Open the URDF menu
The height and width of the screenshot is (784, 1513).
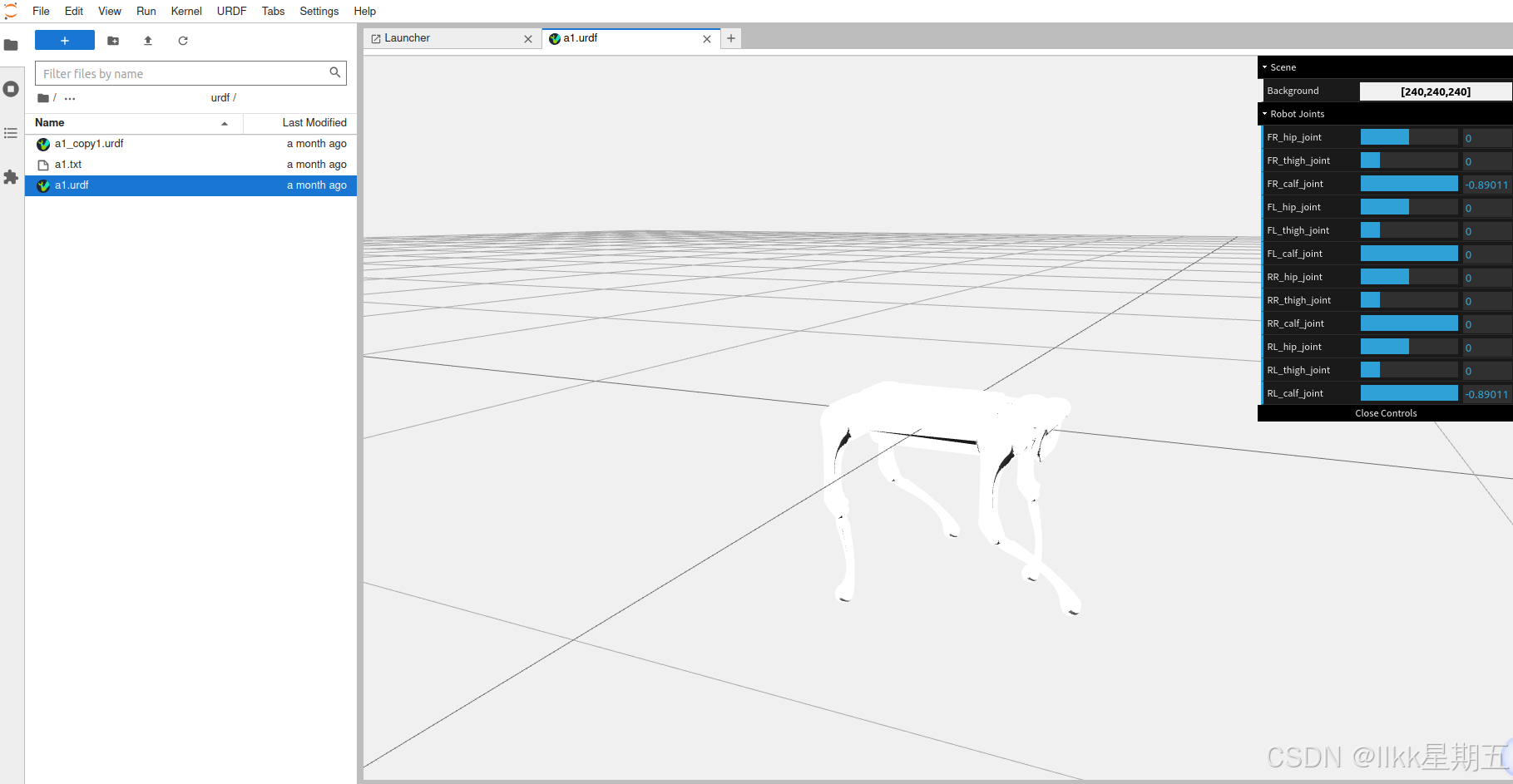tap(232, 11)
